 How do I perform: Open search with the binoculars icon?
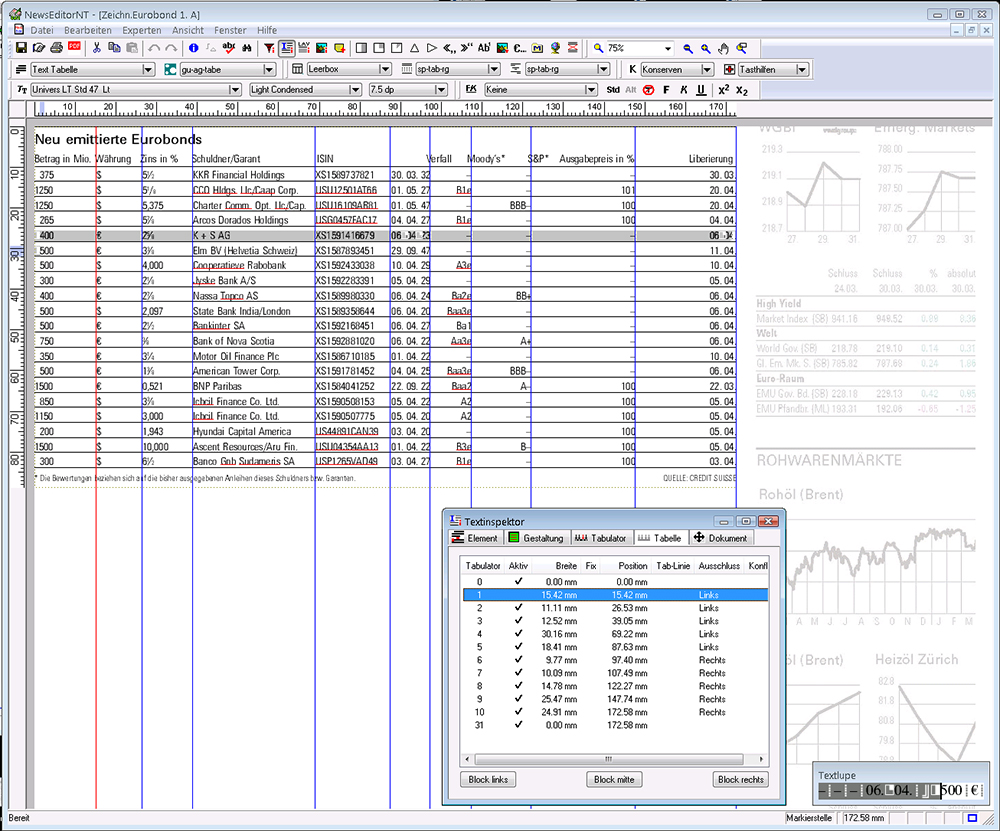click(247, 48)
